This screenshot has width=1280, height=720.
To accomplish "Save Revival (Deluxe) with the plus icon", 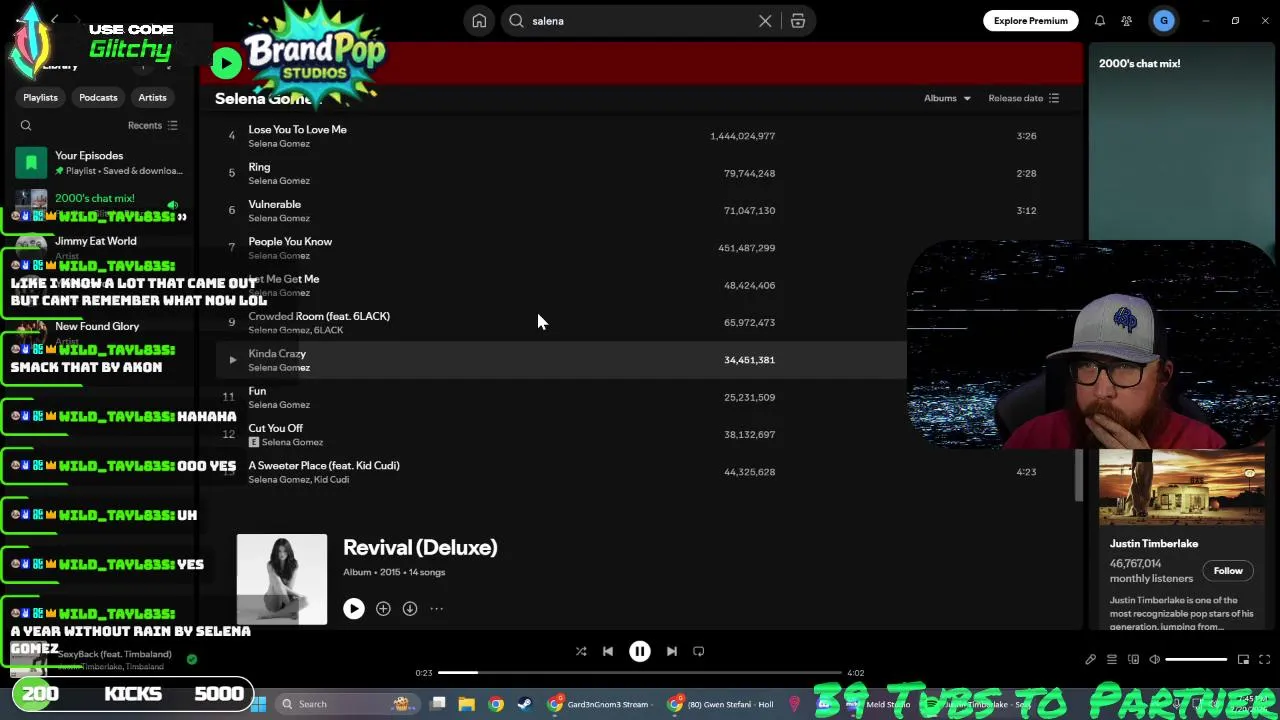I will tap(383, 608).
